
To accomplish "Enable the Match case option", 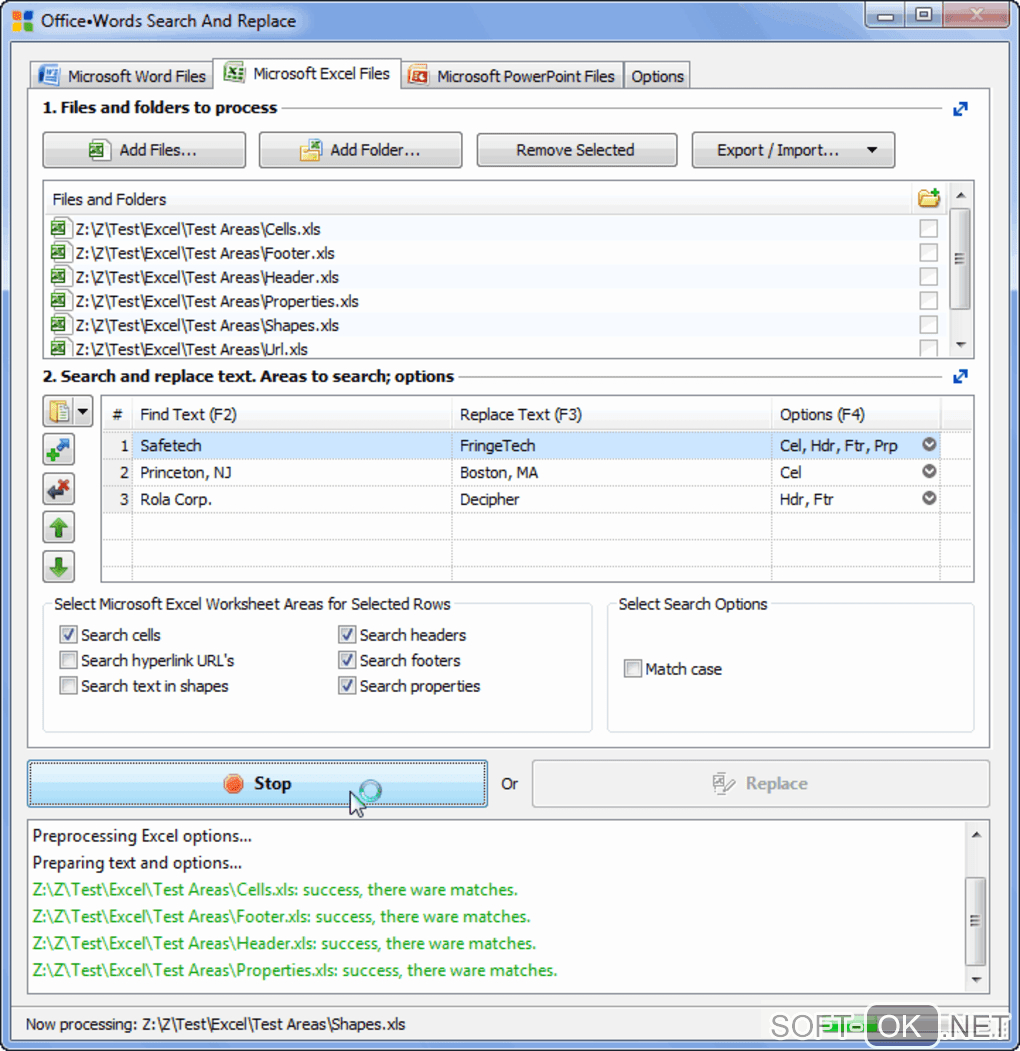I will [x=632, y=668].
